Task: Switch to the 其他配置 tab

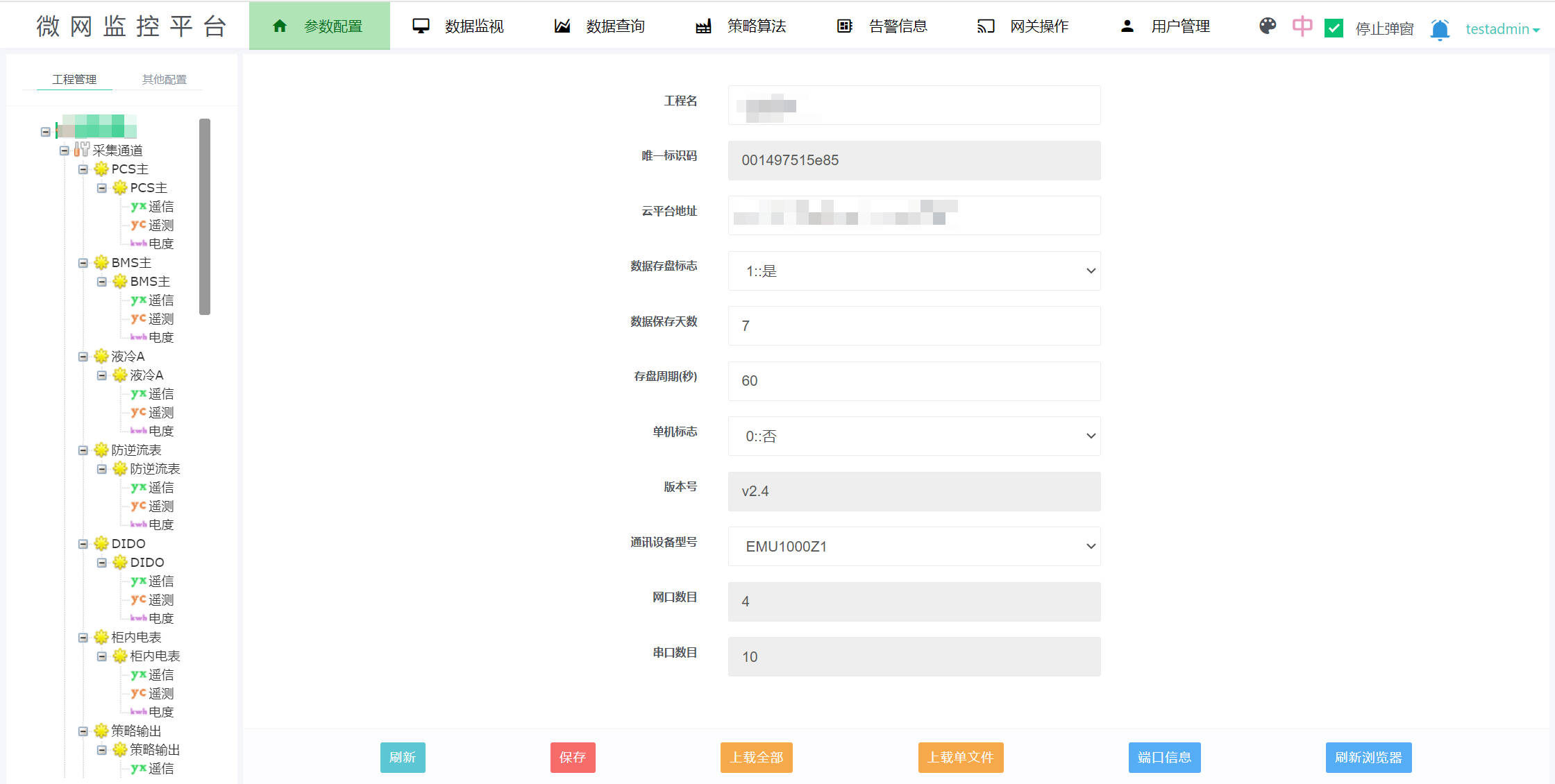Action: tap(164, 80)
